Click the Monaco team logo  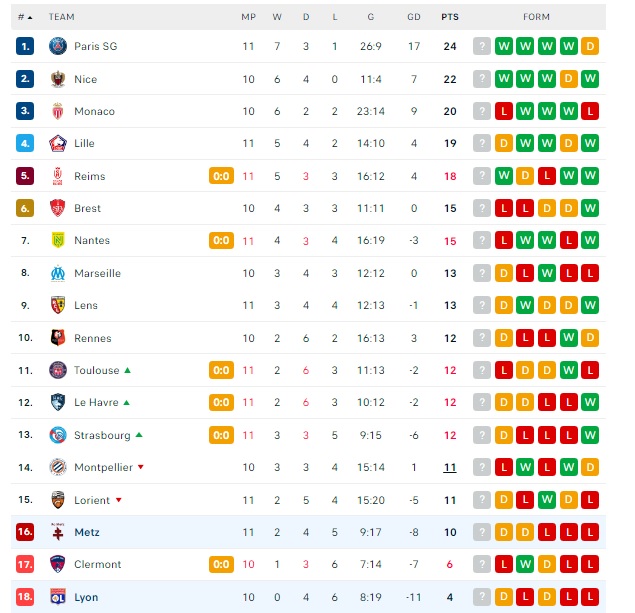click(x=58, y=111)
